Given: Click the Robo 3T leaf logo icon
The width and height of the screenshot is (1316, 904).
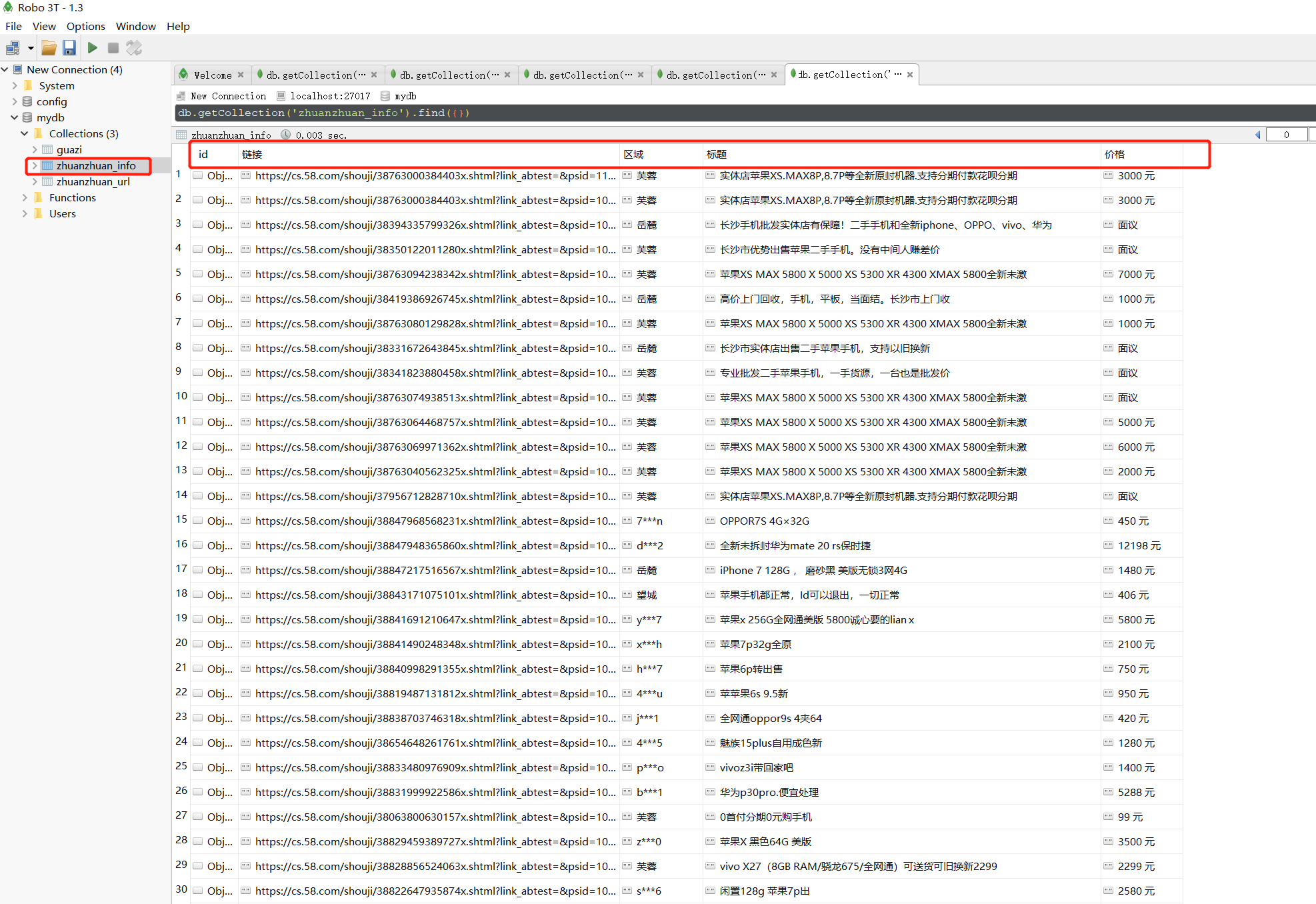Looking at the screenshot, I should point(8,7).
